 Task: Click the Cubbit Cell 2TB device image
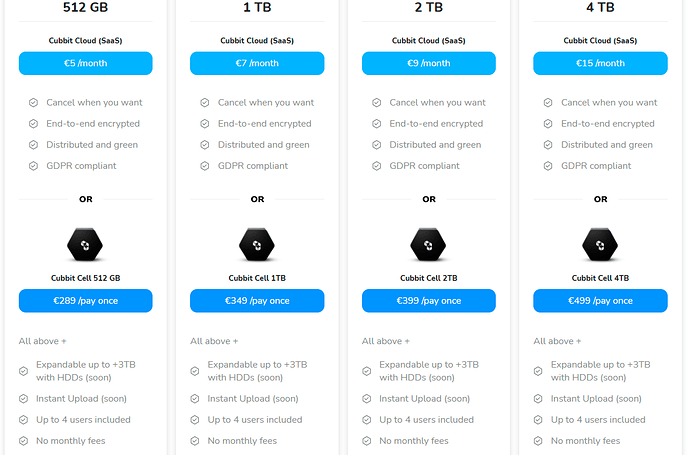429,244
